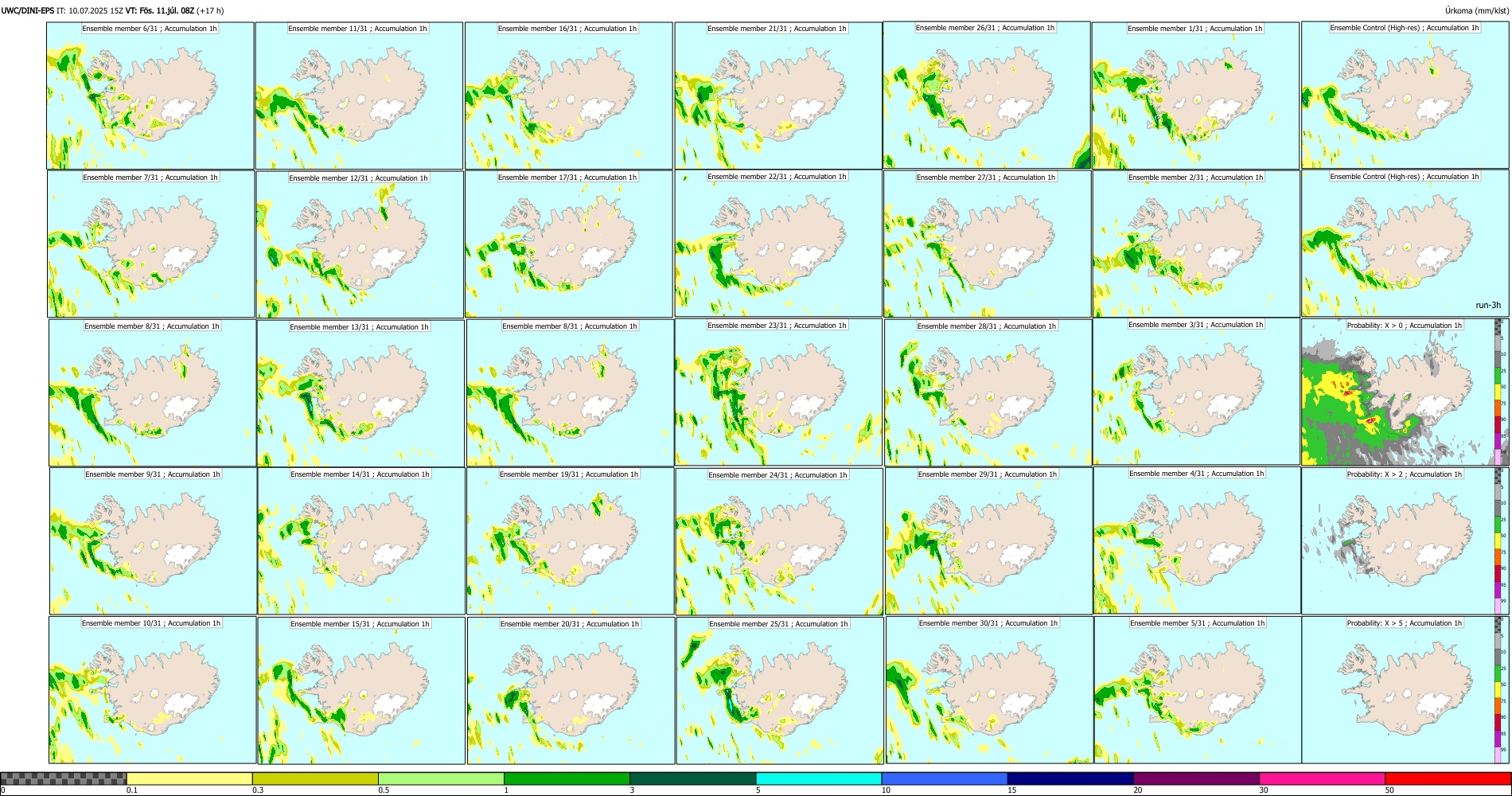The height and width of the screenshot is (796, 1512).
Task: Click the 'Ensemble member 4/31 ; Accumulation 1h' label
Action: 1197,474
